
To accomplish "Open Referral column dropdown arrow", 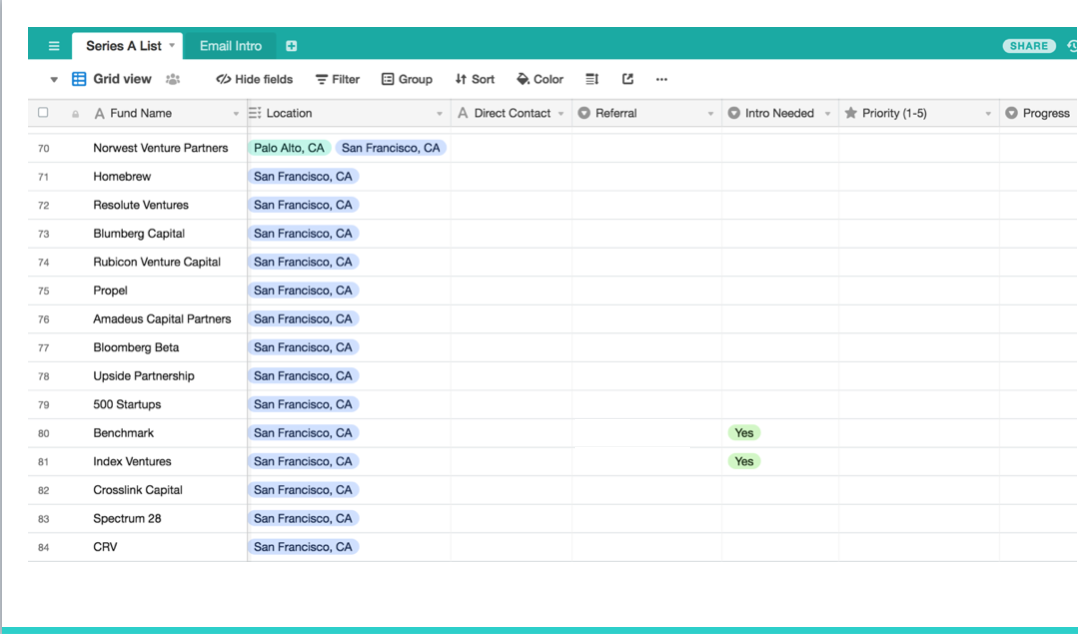I will pos(710,113).
